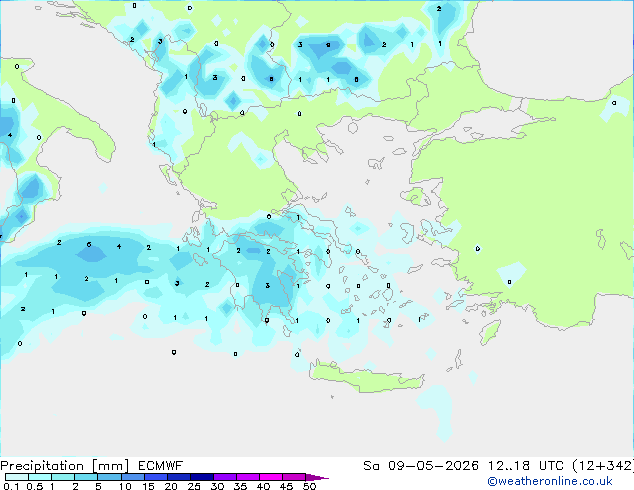Click the '0.1' legend scale label
The width and height of the screenshot is (634, 490).
coord(11,486)
